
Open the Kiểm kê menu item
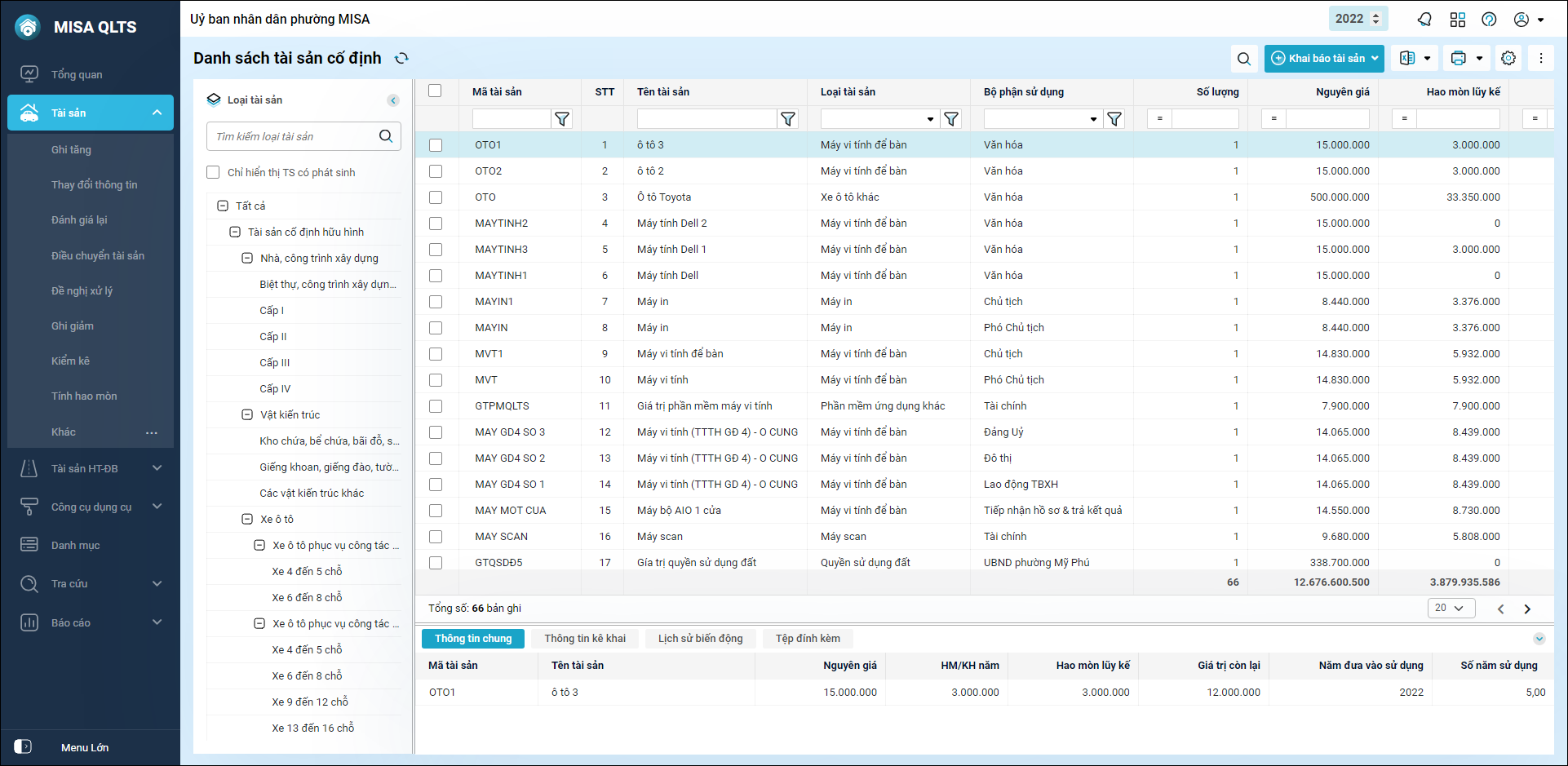click(70, 361)
